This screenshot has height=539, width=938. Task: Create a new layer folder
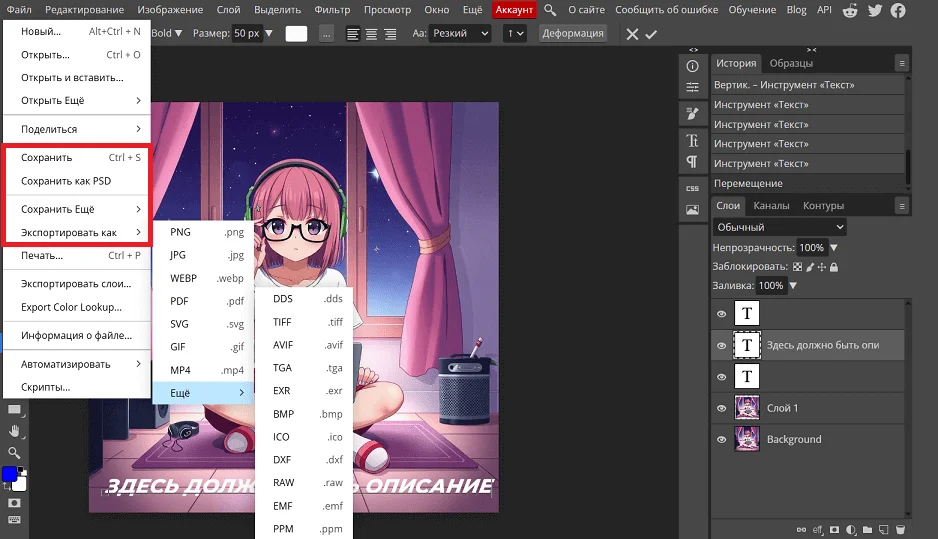(x=867, y=529)
